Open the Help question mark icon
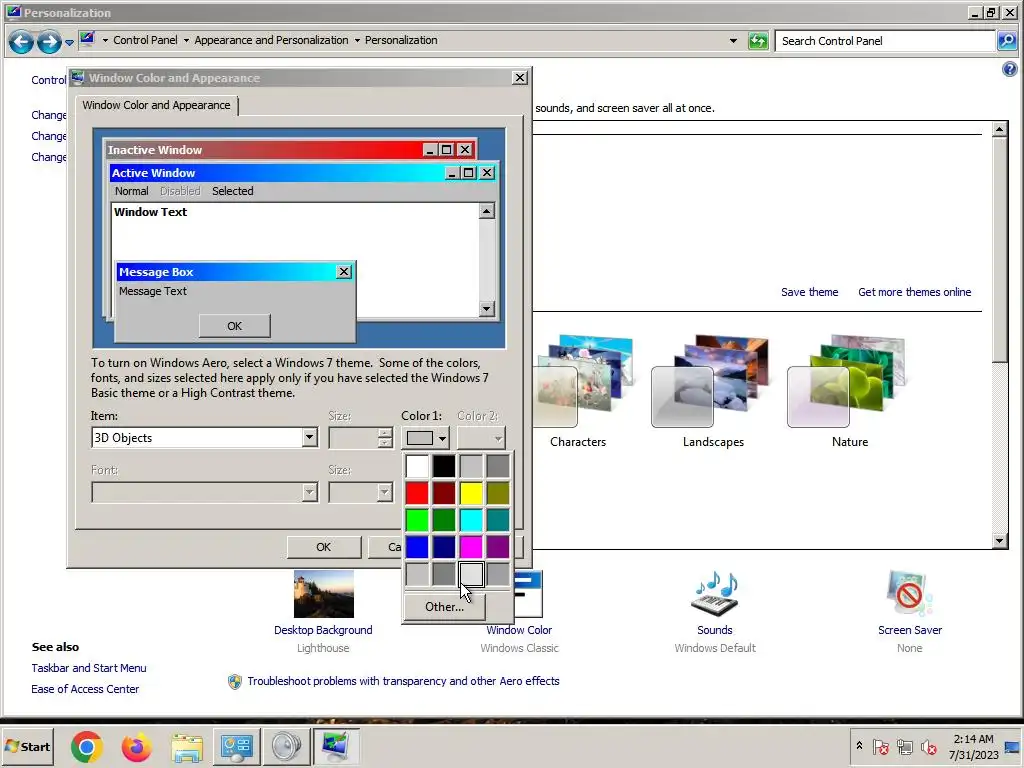 [1009, 69]
